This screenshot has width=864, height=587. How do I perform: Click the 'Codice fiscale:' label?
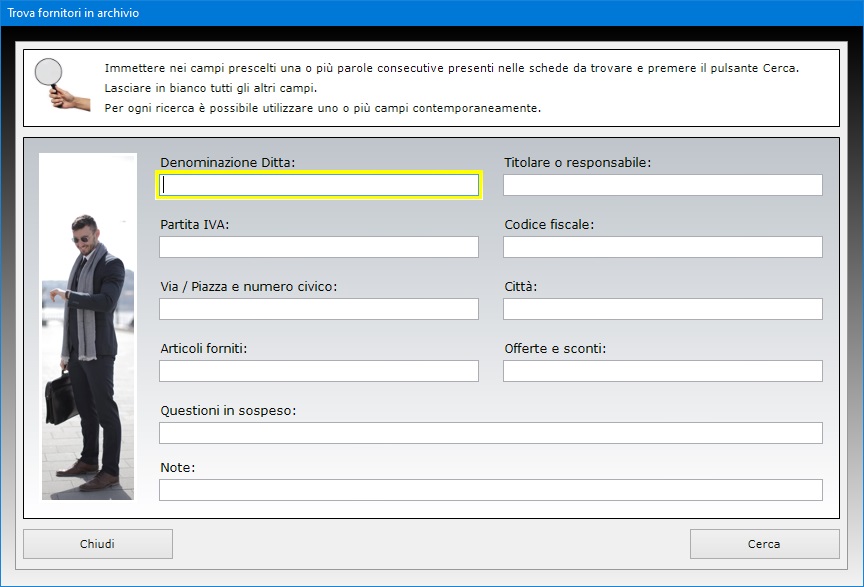[x=549, y=224]
